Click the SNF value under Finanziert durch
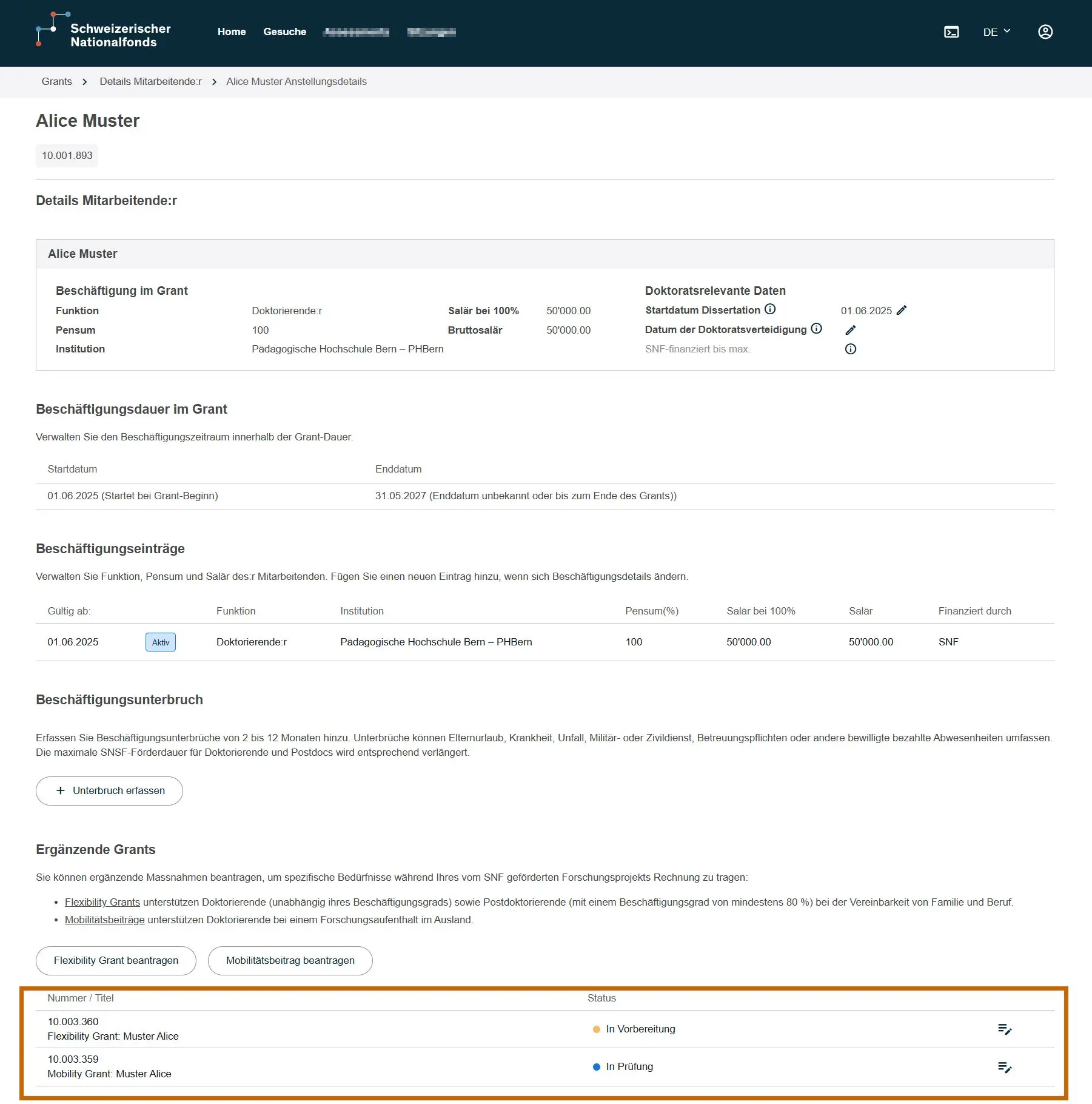Image resolution: width=1092 pixels, height=1104 pixels. pyautogui.click(x=948, y=642)
